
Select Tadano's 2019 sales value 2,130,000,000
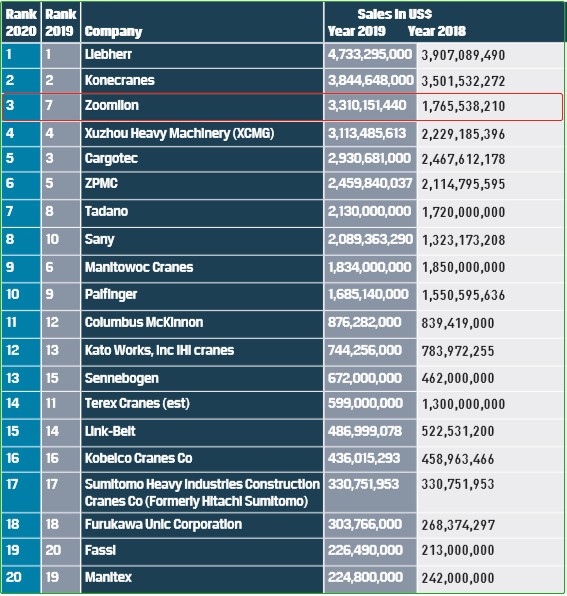[x=369, y=211]
